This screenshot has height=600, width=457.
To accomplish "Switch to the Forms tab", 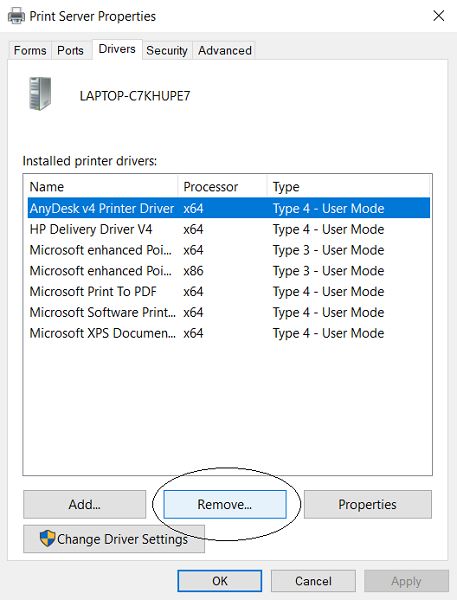I will [30, 51].
